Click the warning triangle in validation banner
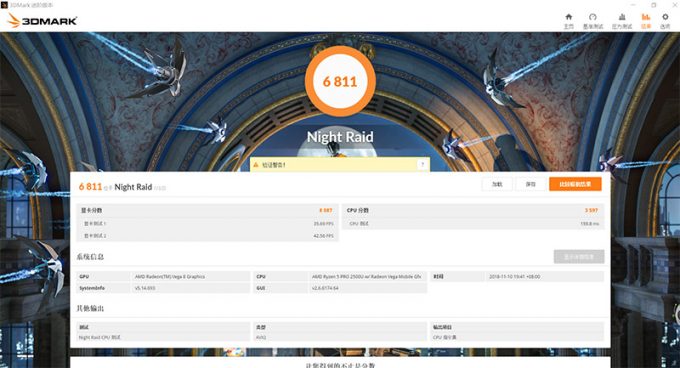Viewport: 680px width, 368px height. pyautogui.click(x=256, y=165)
